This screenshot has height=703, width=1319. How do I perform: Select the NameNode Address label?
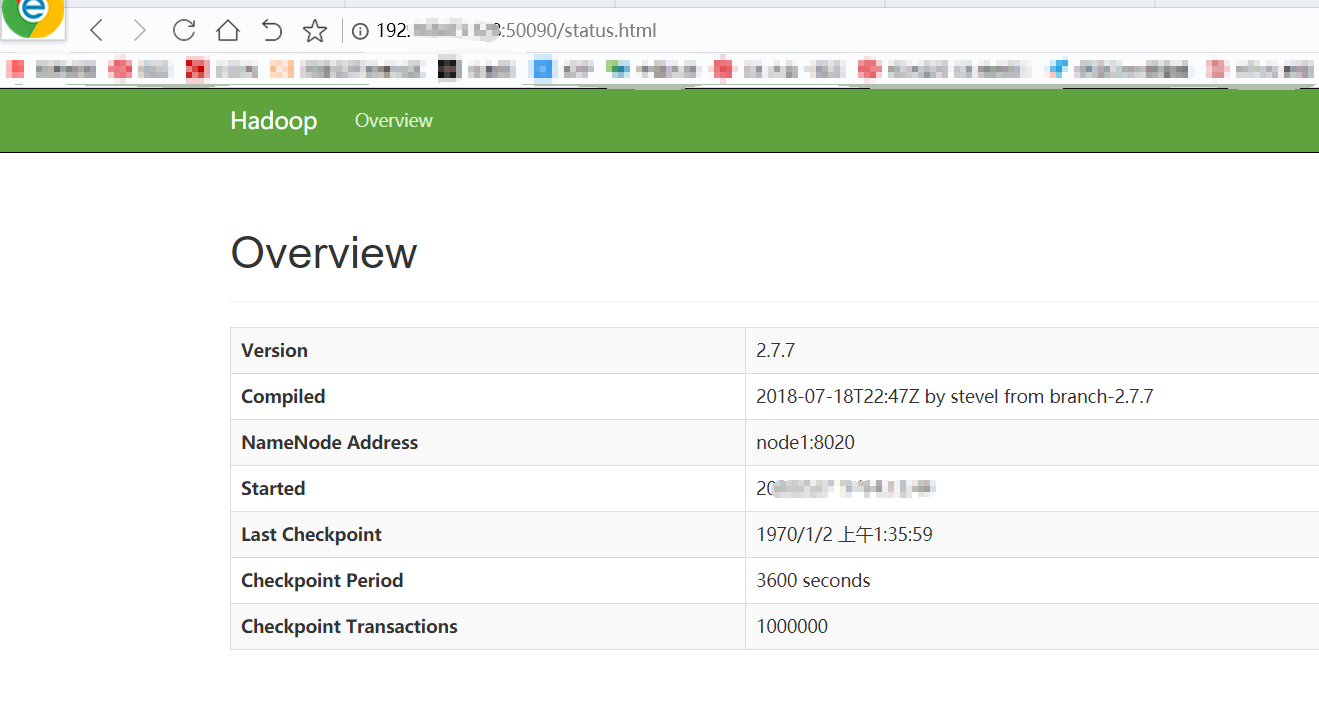pyautogui.click(x=329, y=443)
